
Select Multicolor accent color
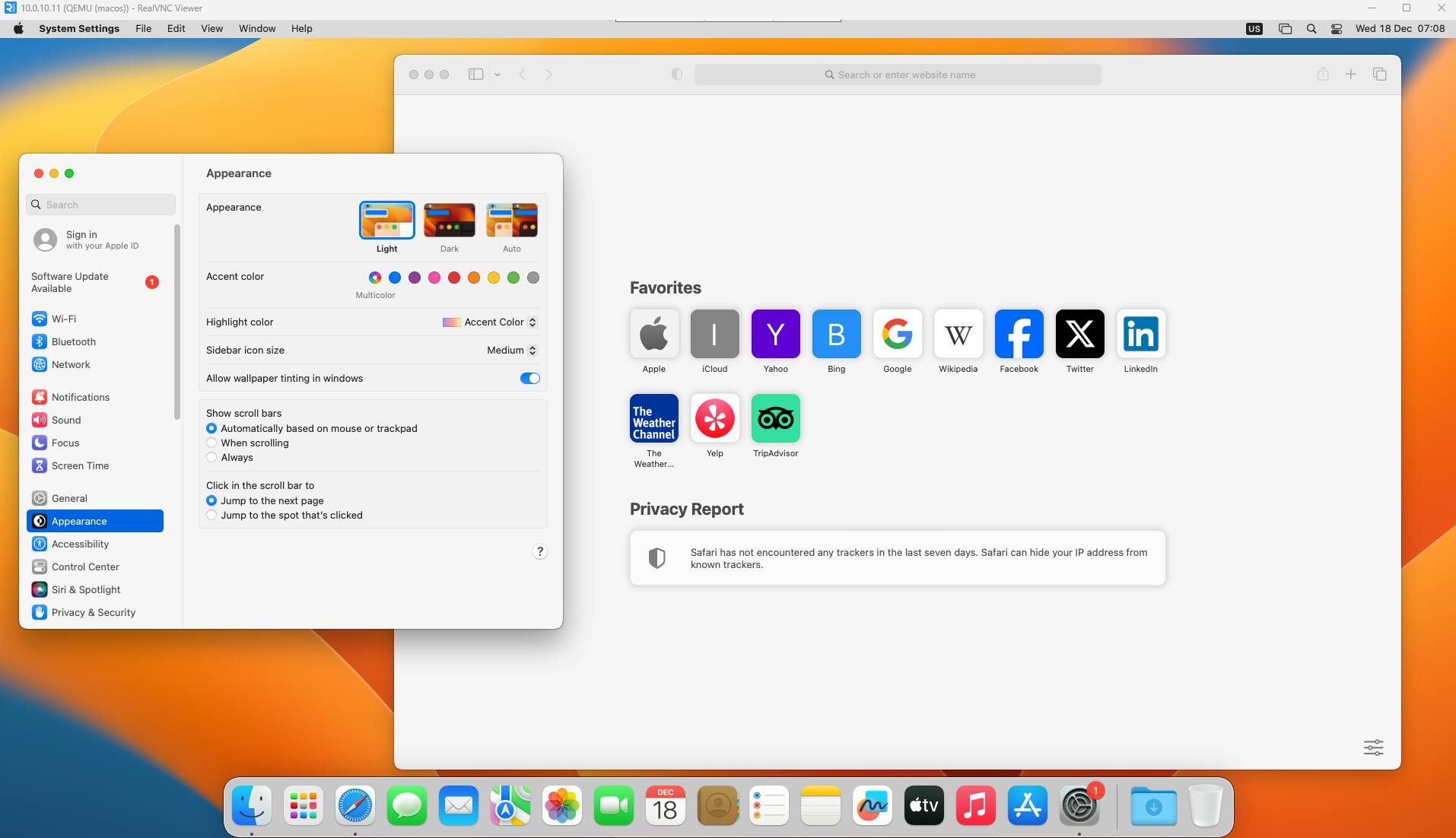(x=375, y=278)
